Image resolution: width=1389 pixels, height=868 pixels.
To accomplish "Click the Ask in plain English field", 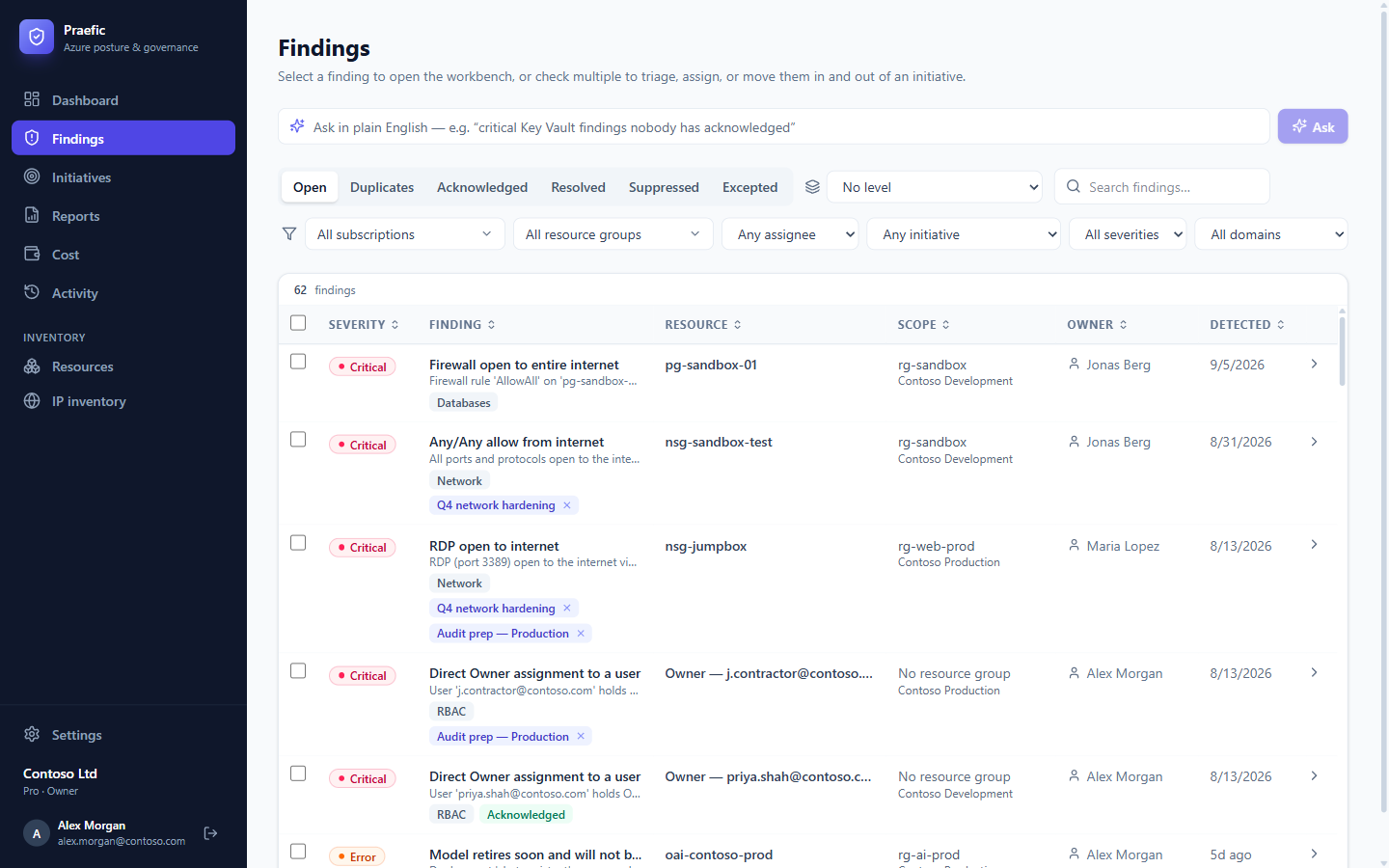I will coord(774,126).
